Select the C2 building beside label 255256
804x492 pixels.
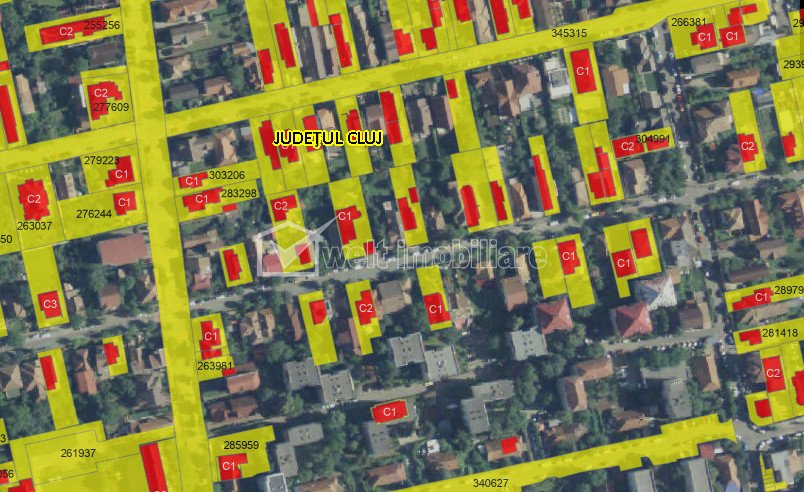pyautogui.click(x=66, y=32)
